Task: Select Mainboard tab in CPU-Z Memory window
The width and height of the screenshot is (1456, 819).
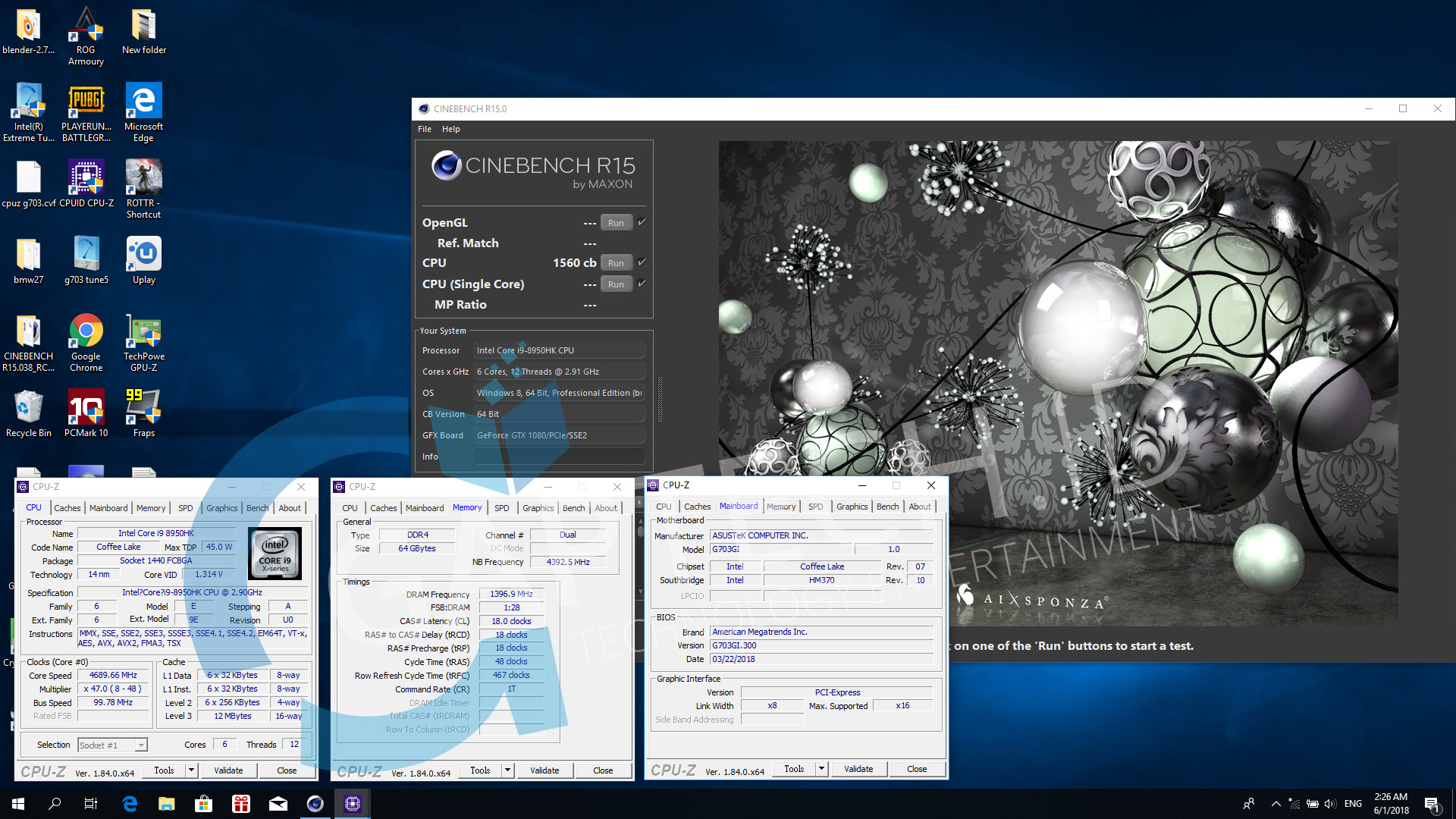Action: pyautogui.click(x=424, y=508)
